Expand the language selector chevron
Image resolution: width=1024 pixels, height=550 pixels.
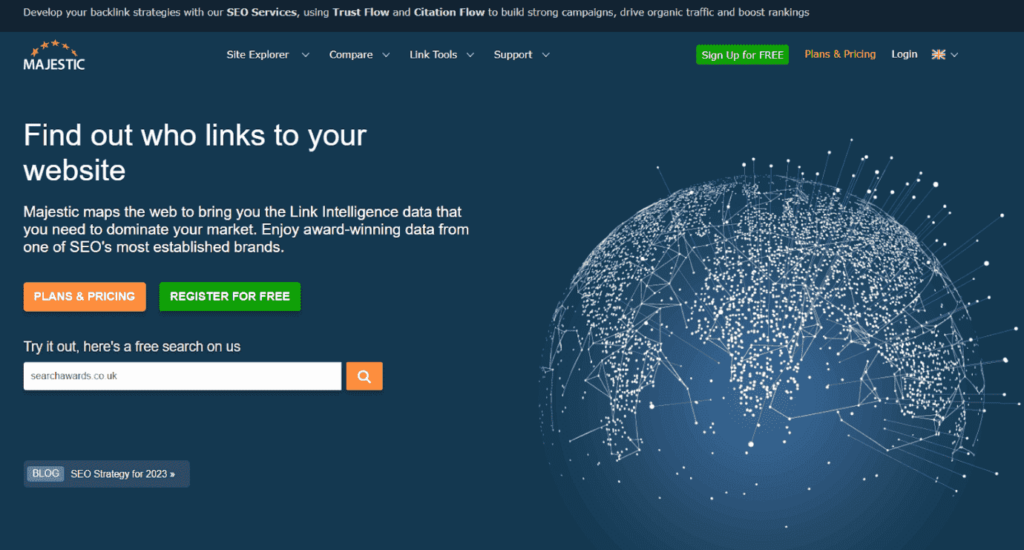tap(955, 55)
